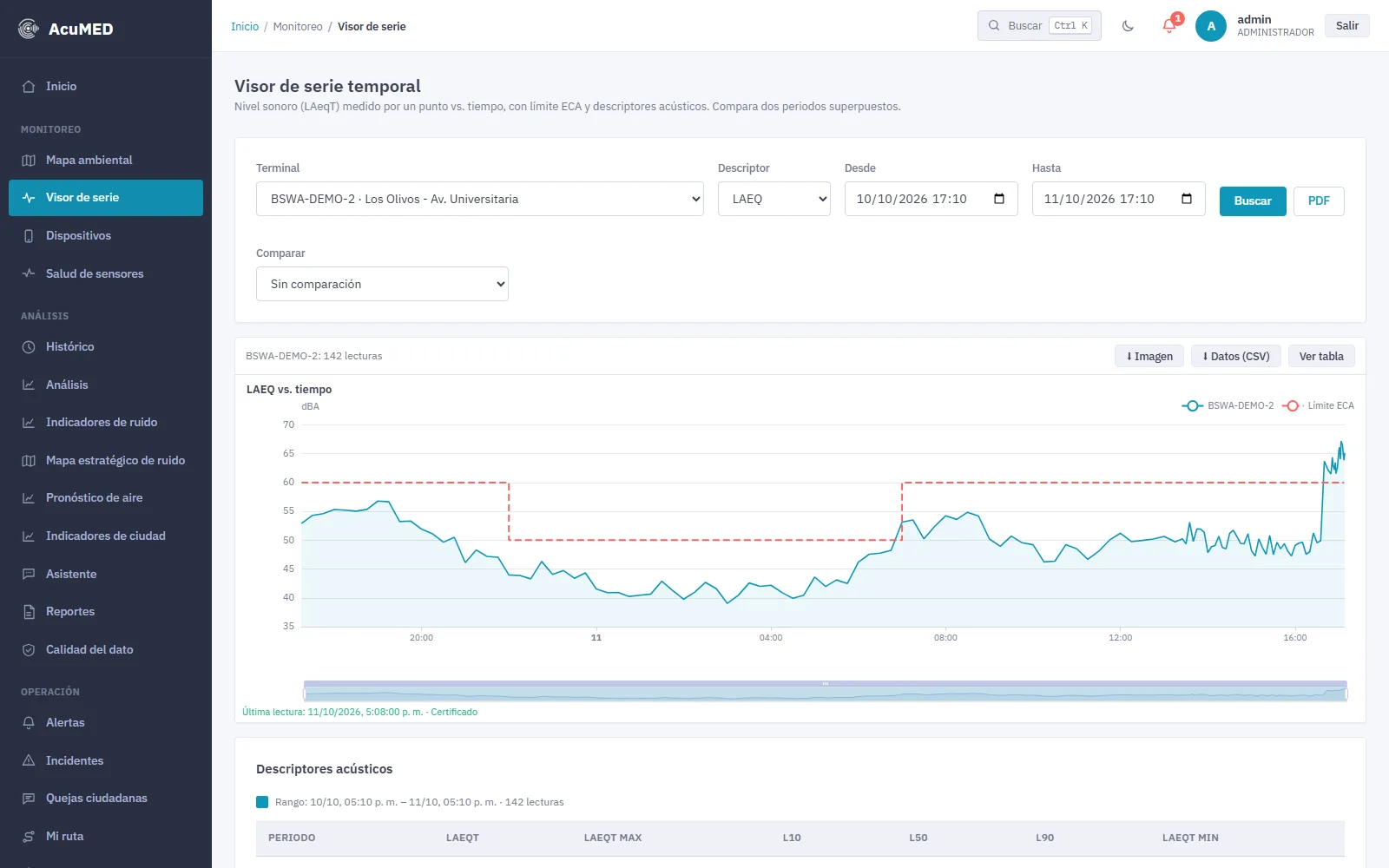Screen dimensions: 1389x868
Task: Expand the Terminal dropdown
Action: tap(480, 199)
